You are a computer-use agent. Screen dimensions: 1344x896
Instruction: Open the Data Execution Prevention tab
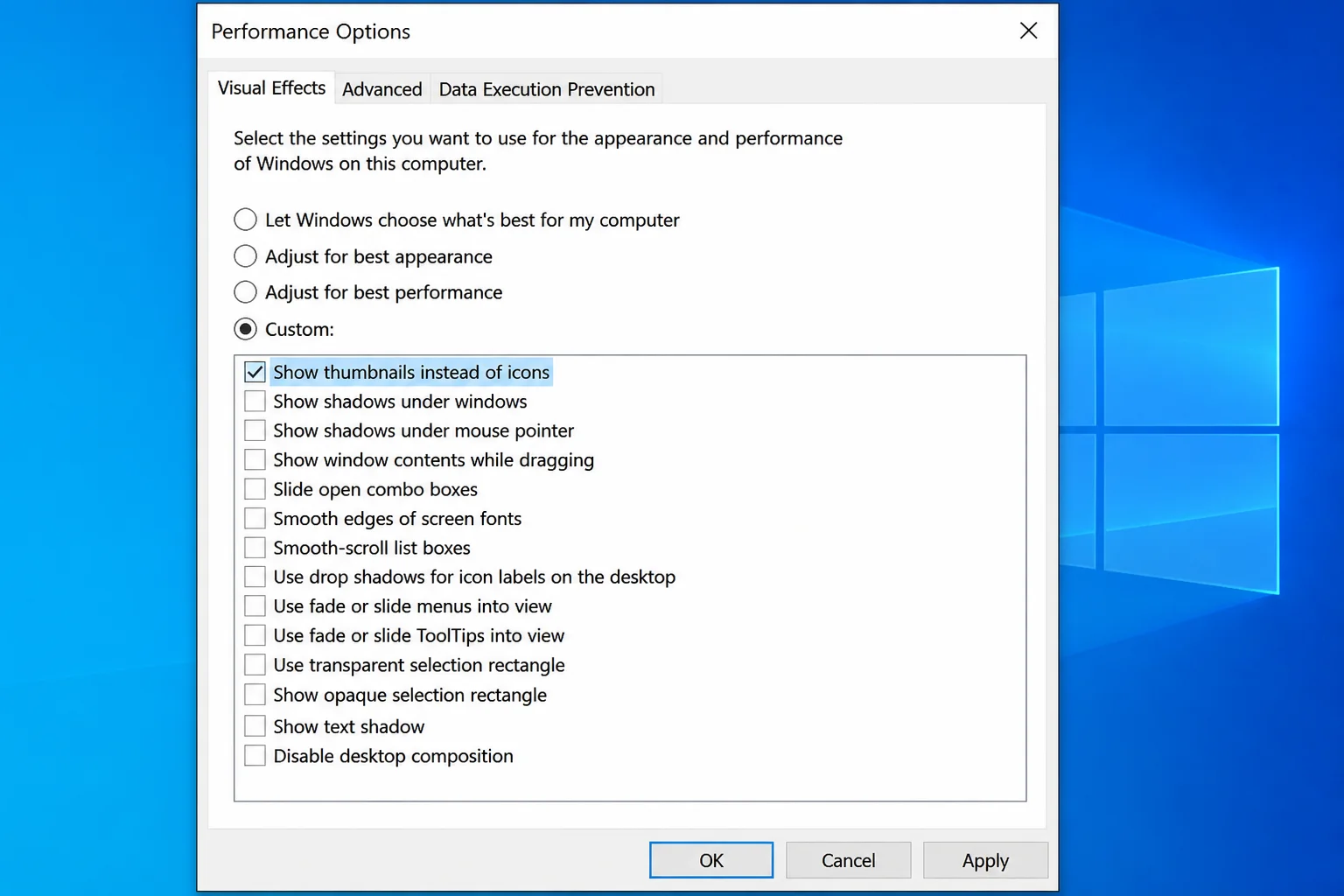click(547, 89)
